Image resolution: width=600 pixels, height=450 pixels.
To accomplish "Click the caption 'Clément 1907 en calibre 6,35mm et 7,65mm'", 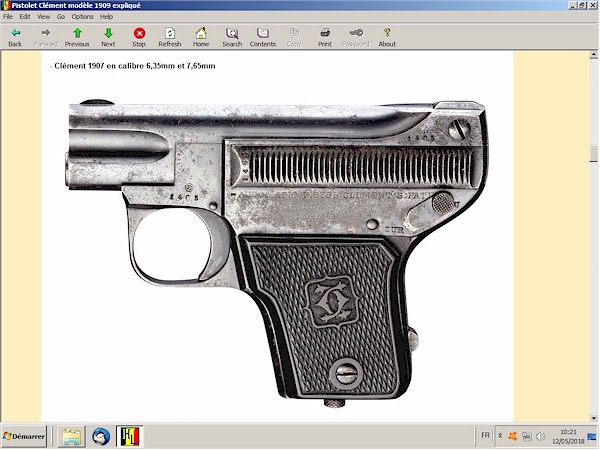I will coord(135,66).
